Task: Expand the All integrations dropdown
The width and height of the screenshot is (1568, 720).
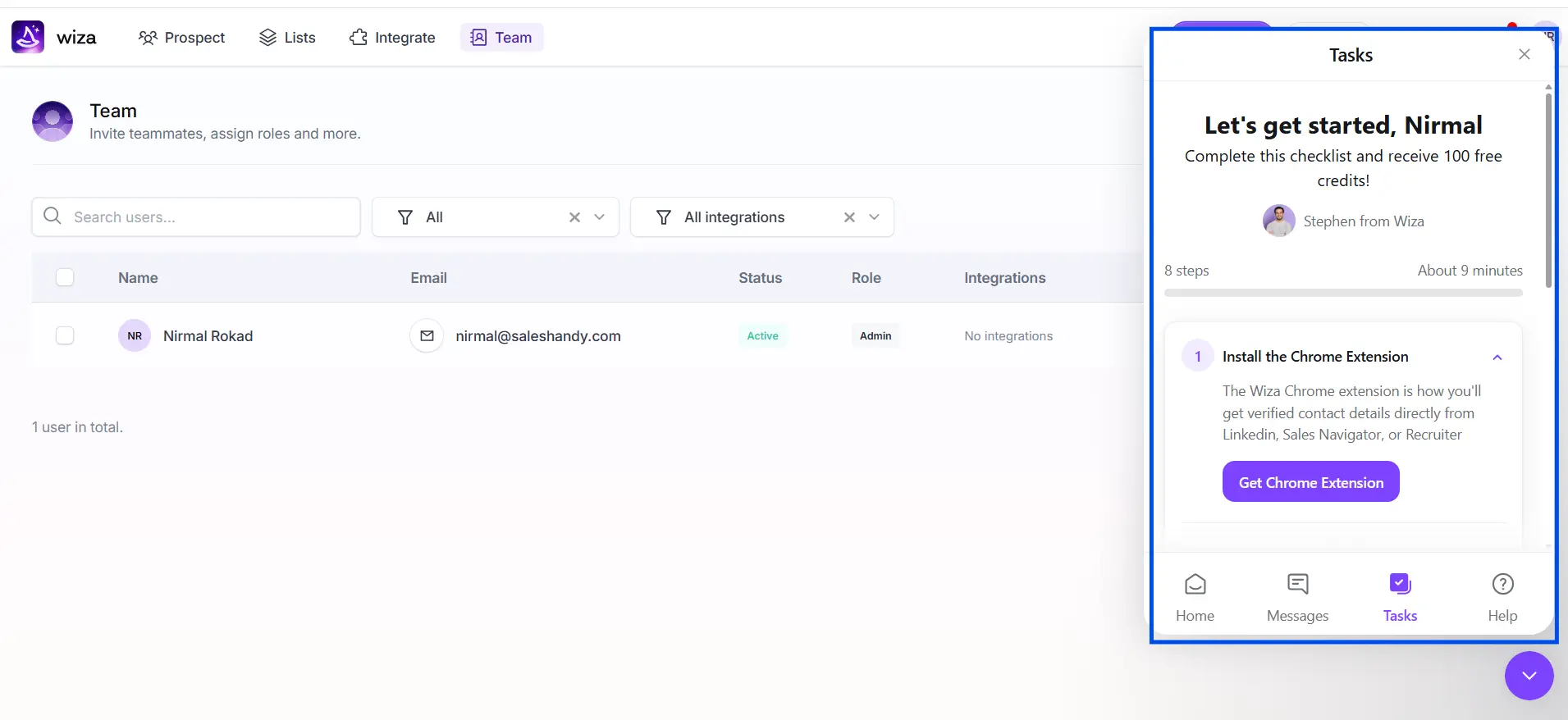Action: pyautogui.click(x=875, y=217)
